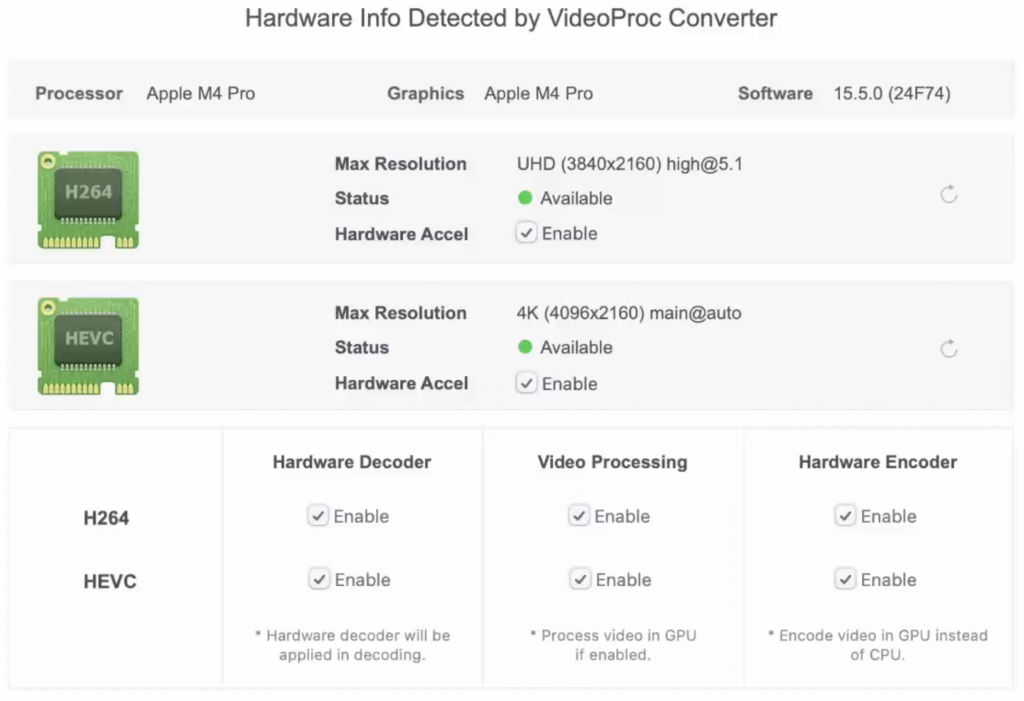Screen dimensions: 1024x701
Task: Click the Apple M4 Pro processor label
Action: 200,93
